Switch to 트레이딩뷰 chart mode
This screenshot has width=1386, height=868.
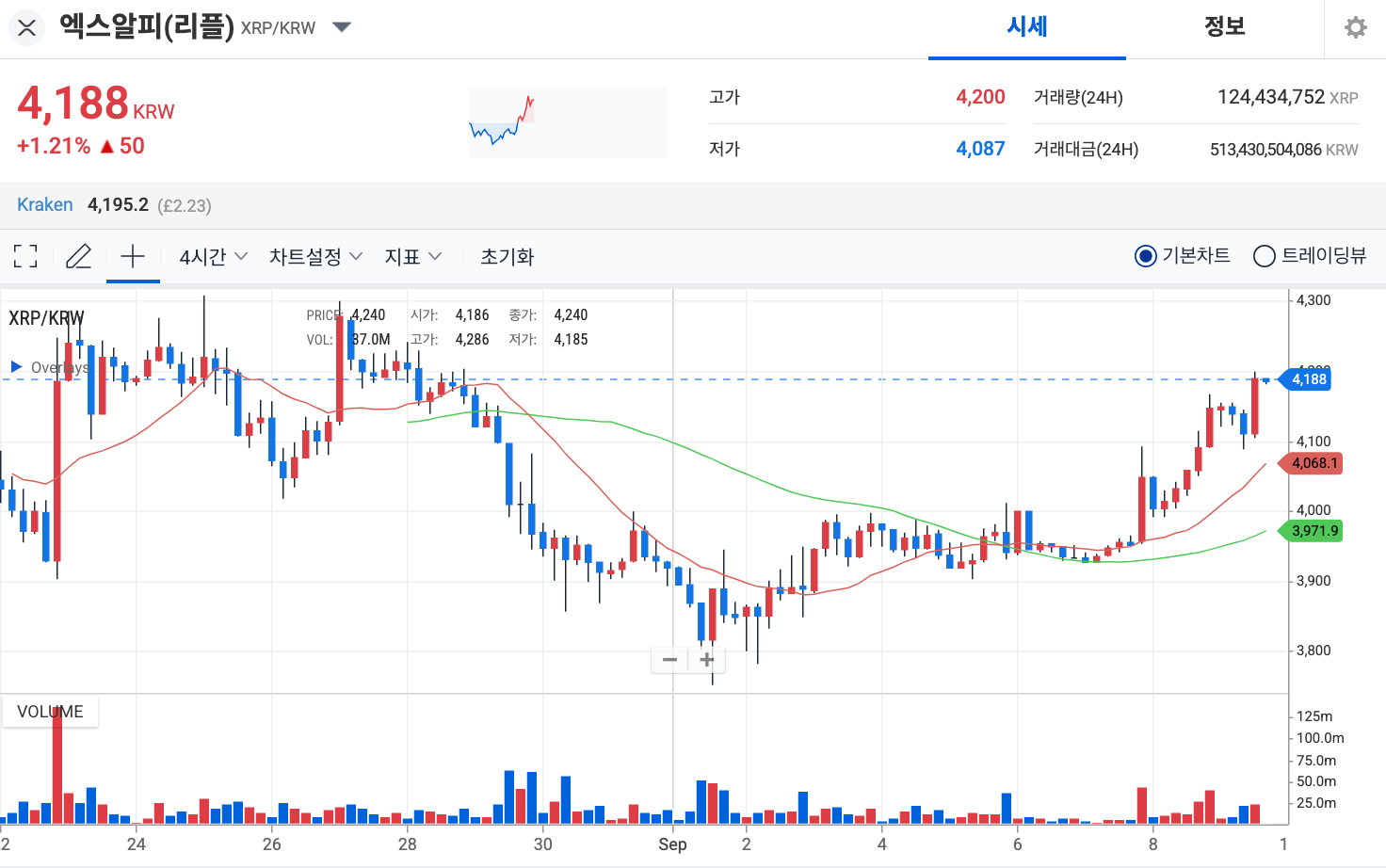click(x=1265, y=256)
